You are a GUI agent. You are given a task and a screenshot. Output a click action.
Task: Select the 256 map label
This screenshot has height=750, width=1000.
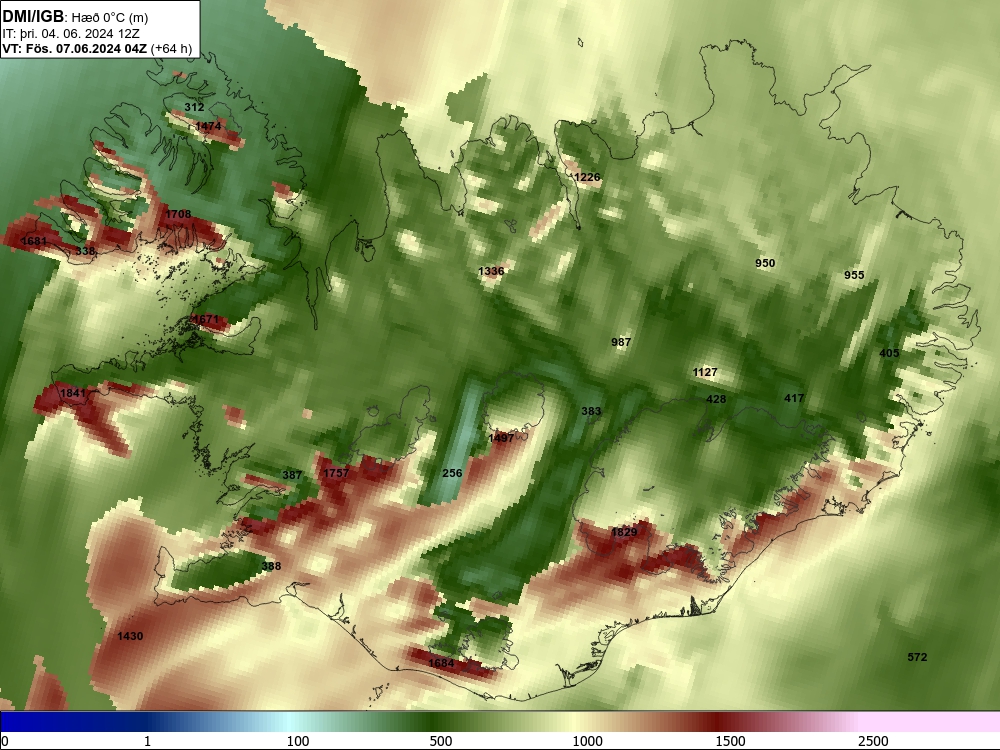coord(452,473)
